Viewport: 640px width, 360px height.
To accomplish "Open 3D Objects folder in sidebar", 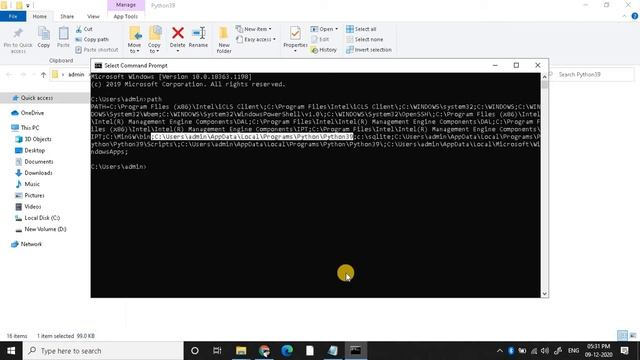I will [x=38, y=139].
